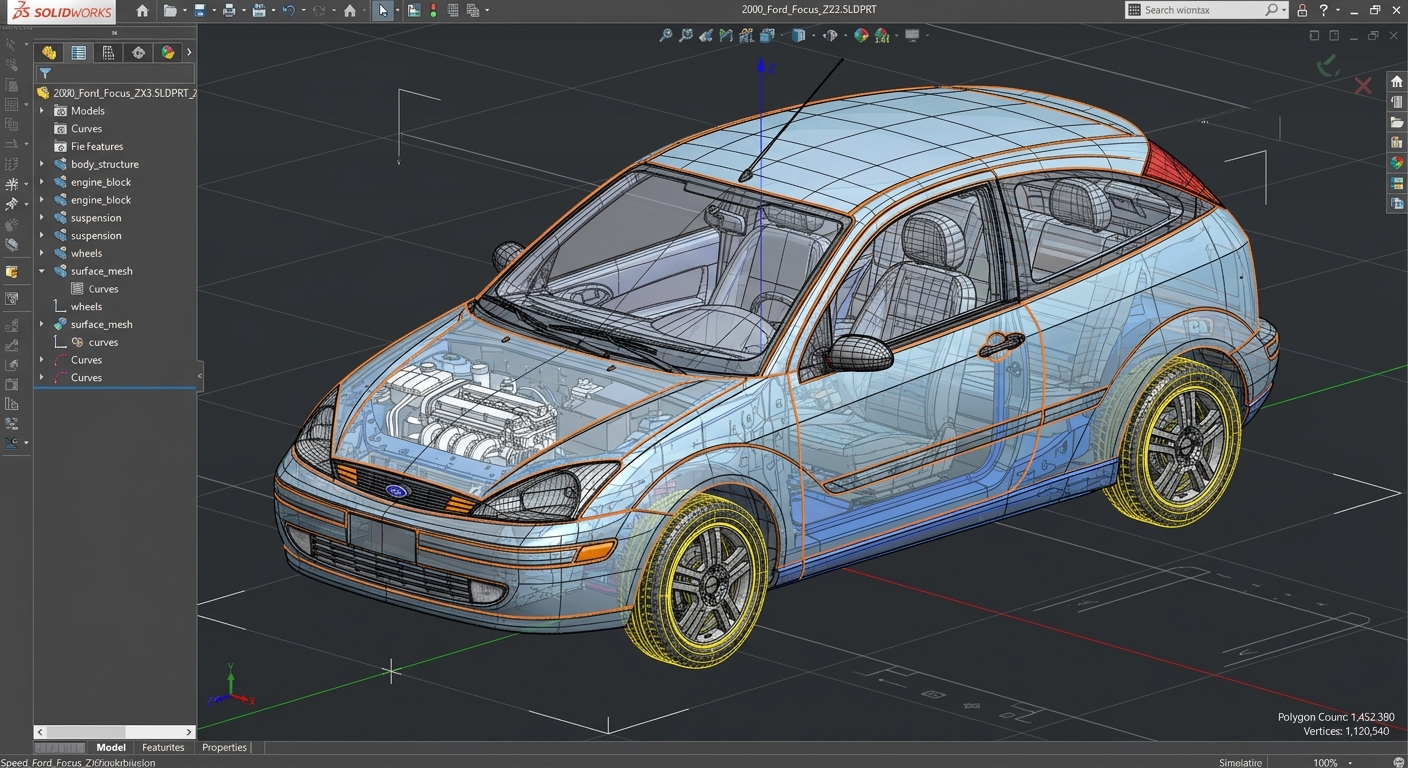Viewport: 1408px width, 768px height.
Task: Switch to the ConfigurationManager tab
Action: pos(108,53)
